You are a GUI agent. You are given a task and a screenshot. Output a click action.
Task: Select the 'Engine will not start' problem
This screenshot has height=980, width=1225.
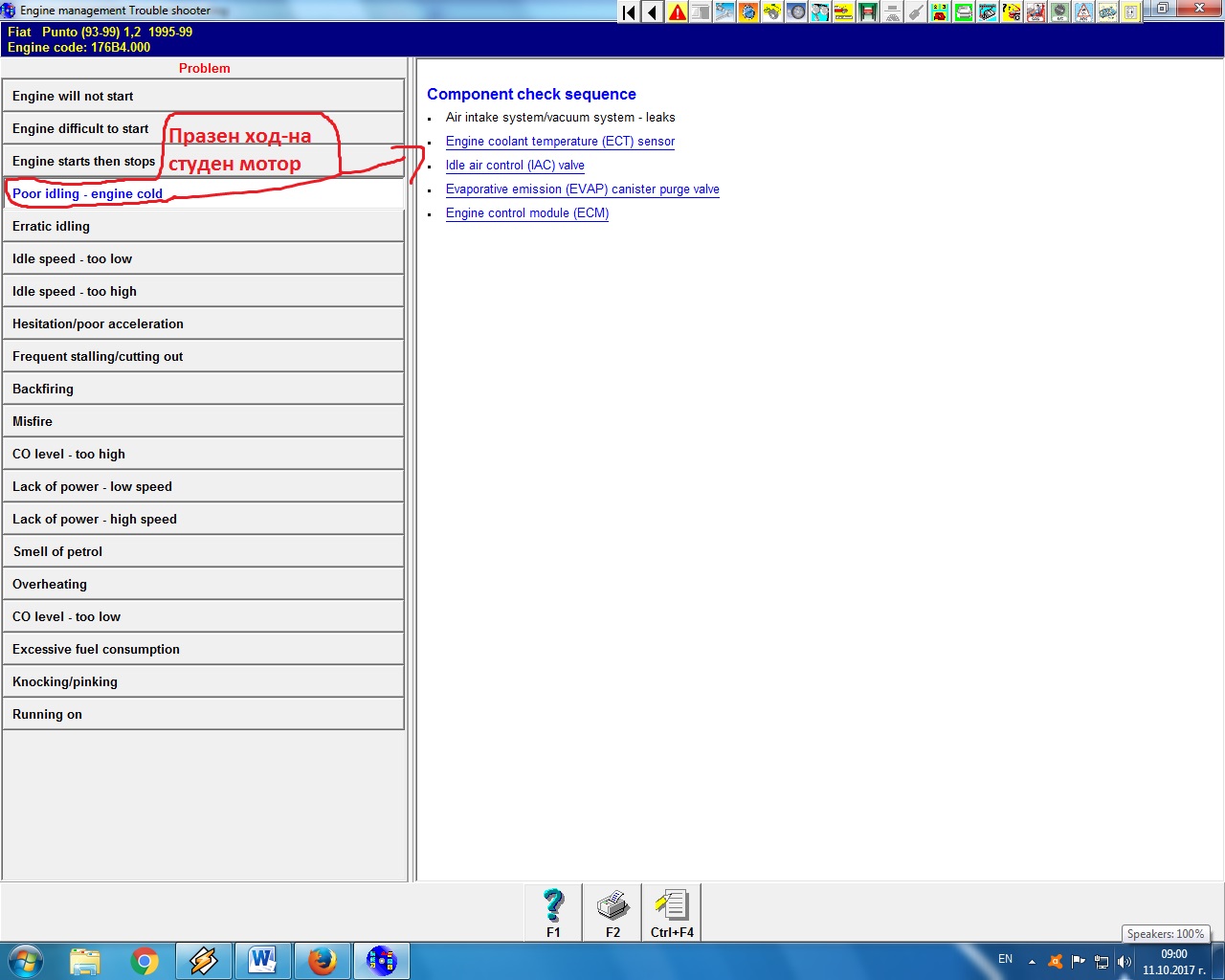203,96
